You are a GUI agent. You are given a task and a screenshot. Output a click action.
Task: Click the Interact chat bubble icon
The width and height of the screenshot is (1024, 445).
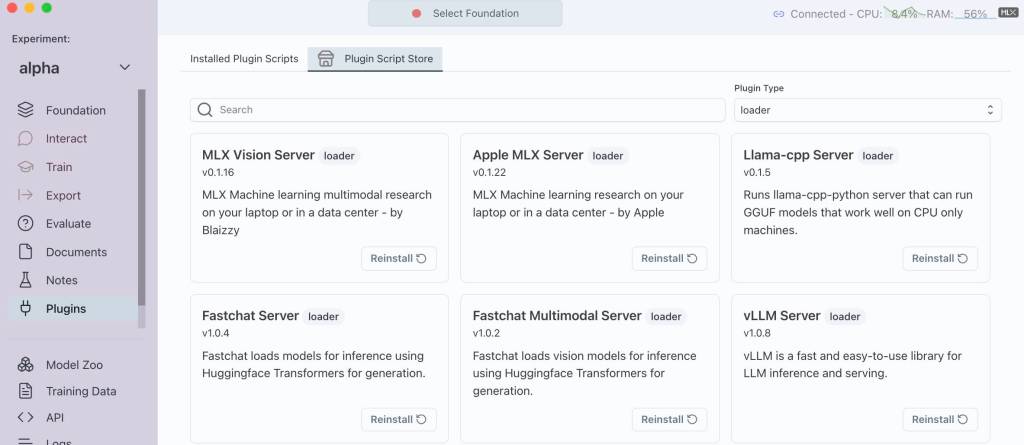coord(26,138)
